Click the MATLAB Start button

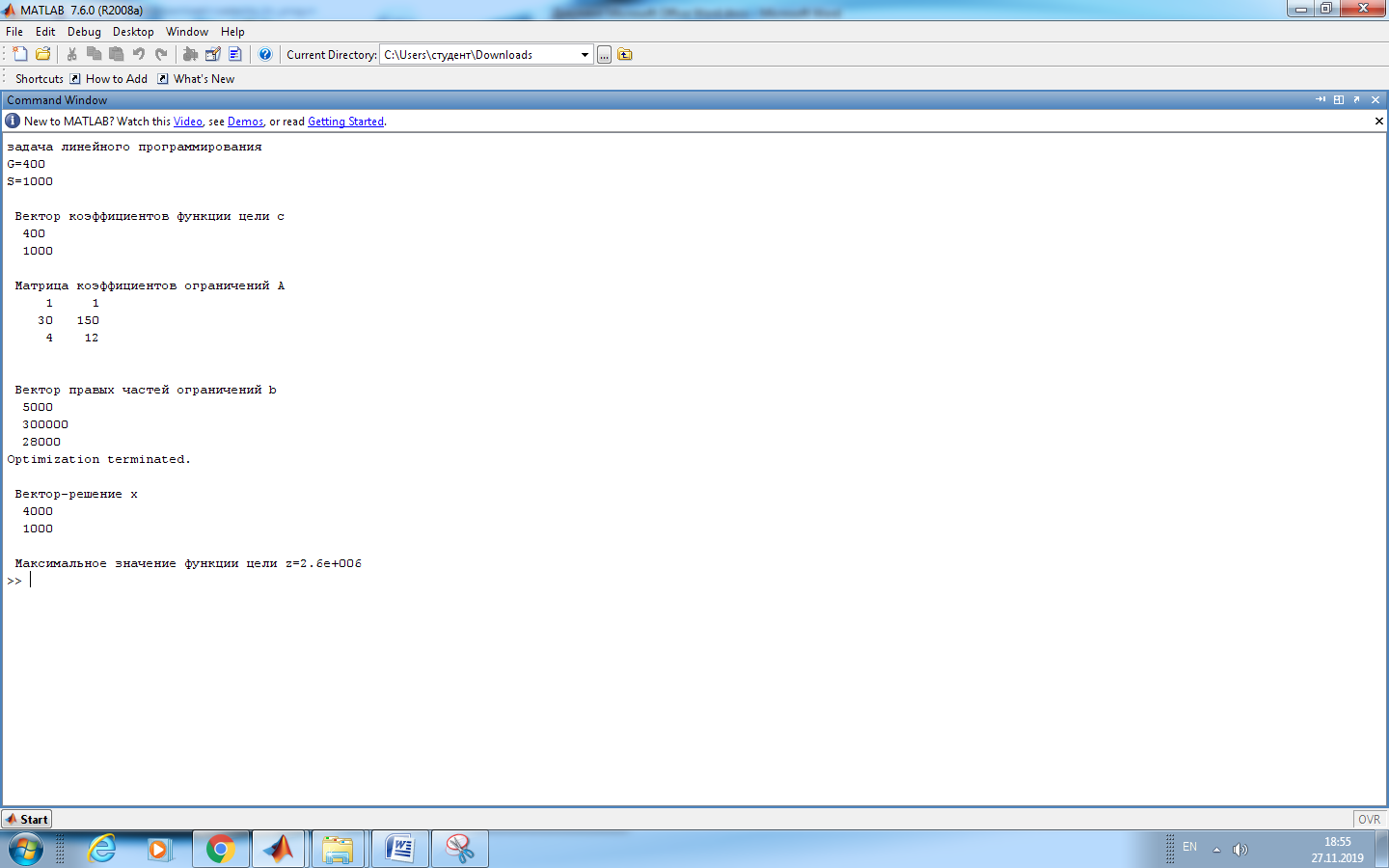coord(27,819)
